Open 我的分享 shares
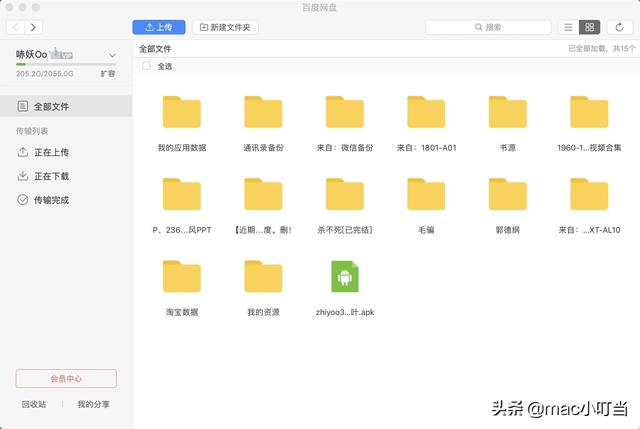 pyautogui.click(x=93, y=404)
